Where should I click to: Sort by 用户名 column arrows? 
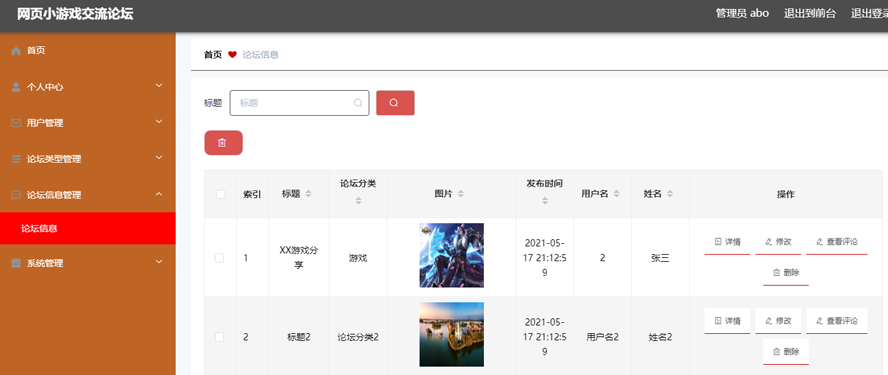[616, 194]
